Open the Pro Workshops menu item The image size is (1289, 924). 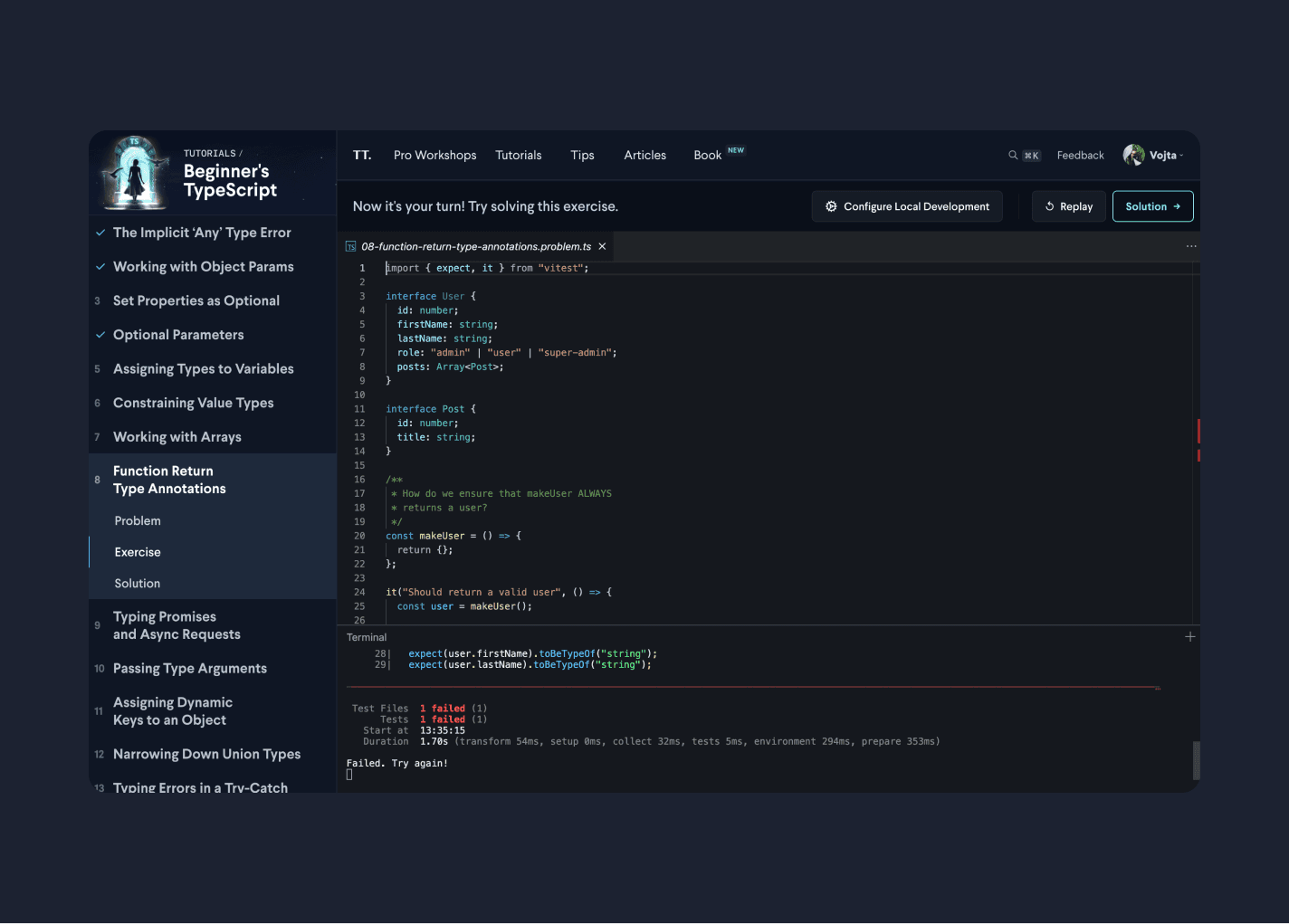coord(434,155)
